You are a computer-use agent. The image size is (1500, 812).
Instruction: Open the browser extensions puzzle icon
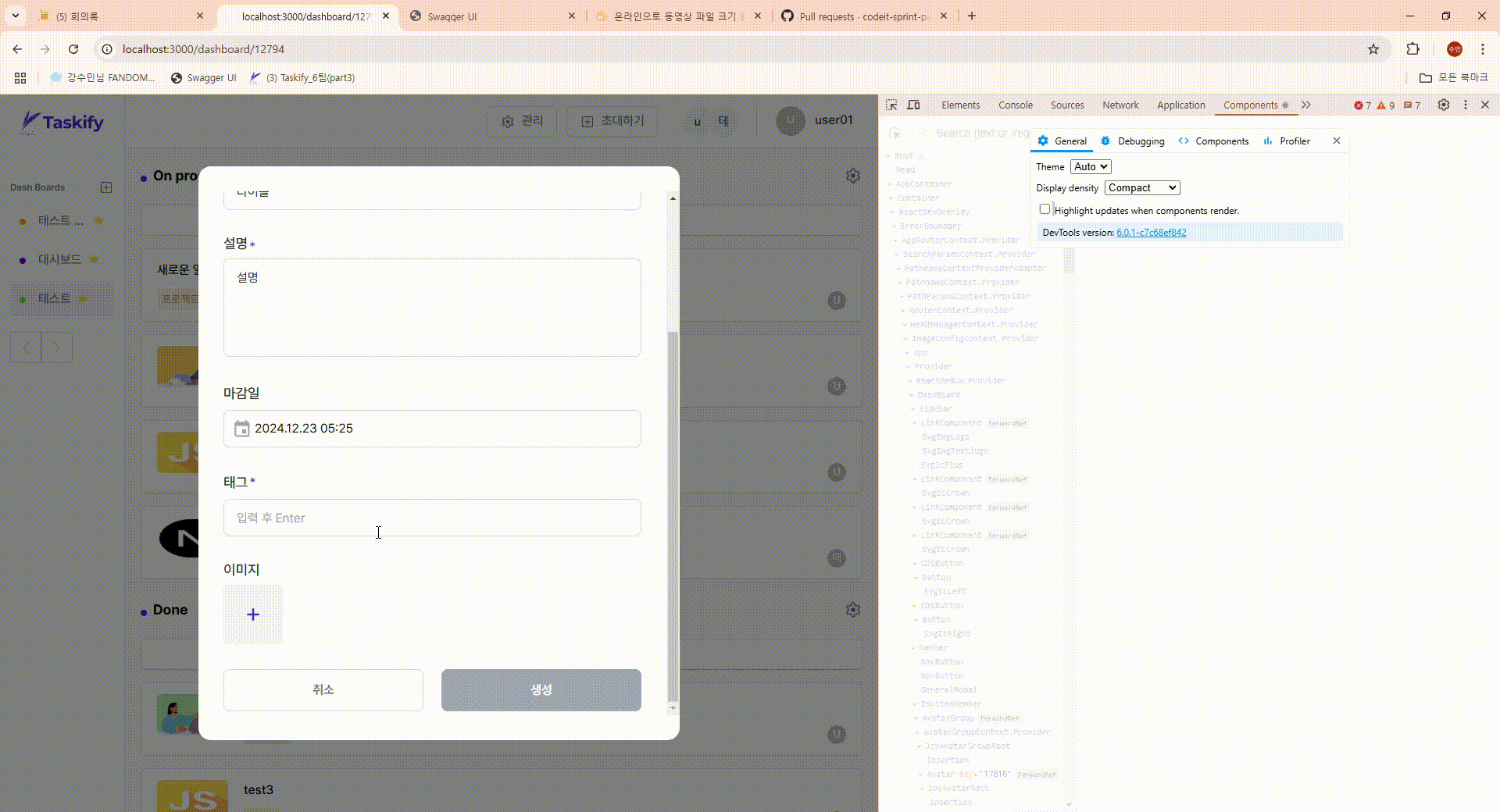(1412, 49)
